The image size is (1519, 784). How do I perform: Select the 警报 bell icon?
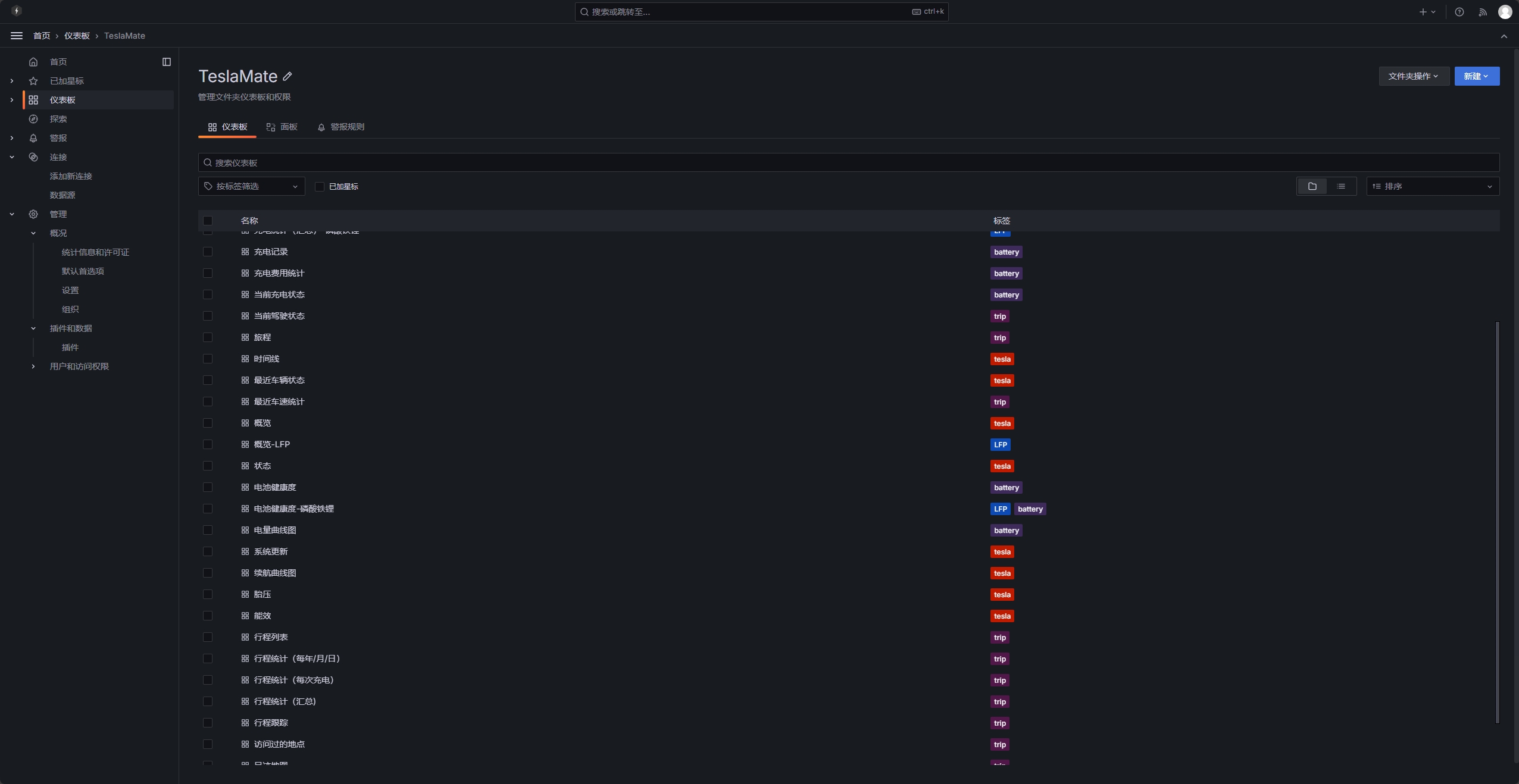tap(34, 138)
